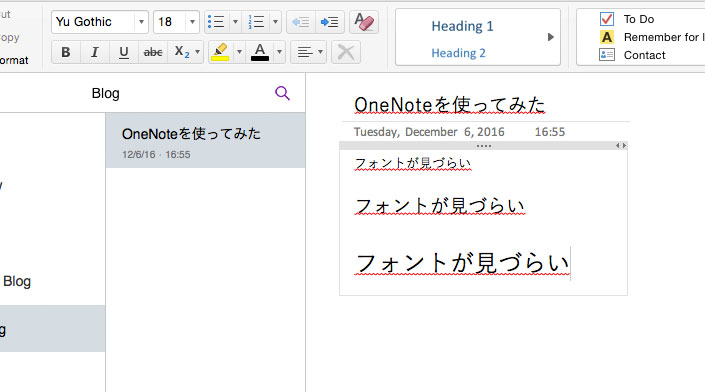Screen dimensions: 705x392
Task: Open the subscript options dropdown arrow
Action: (197, 52)
